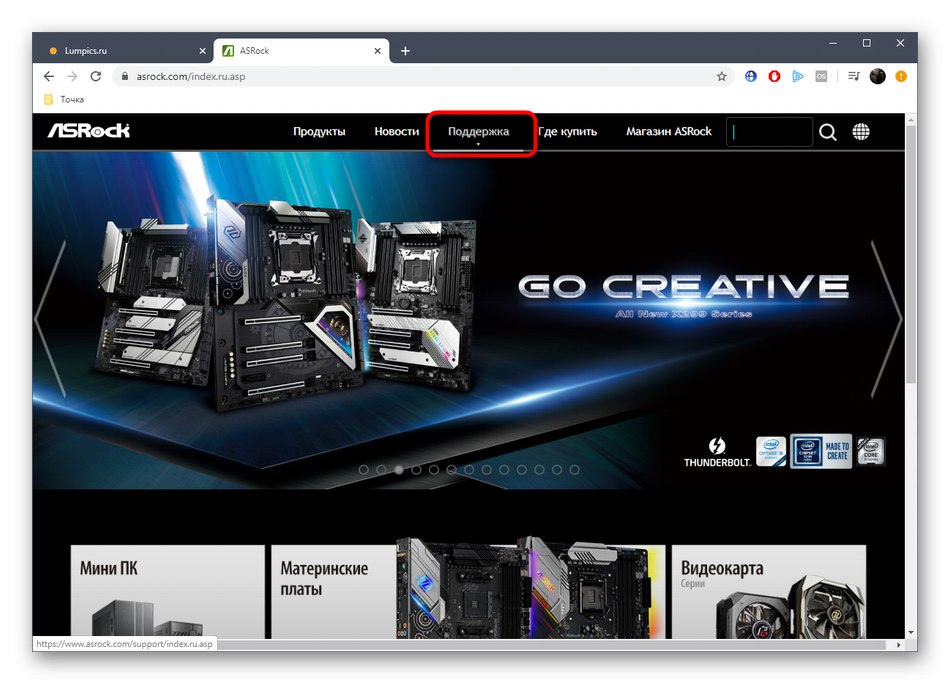Open the red Opera-style extension icon

tap(774, 76)
